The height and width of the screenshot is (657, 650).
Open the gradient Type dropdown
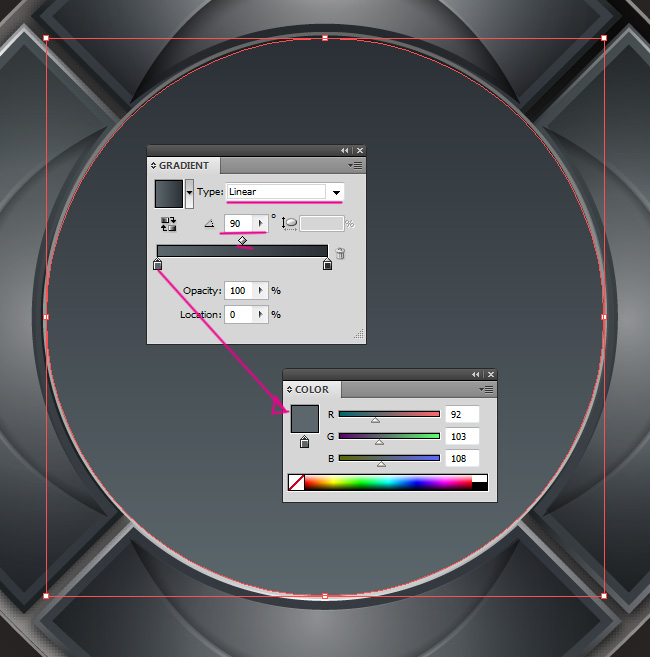click(336, 192)
